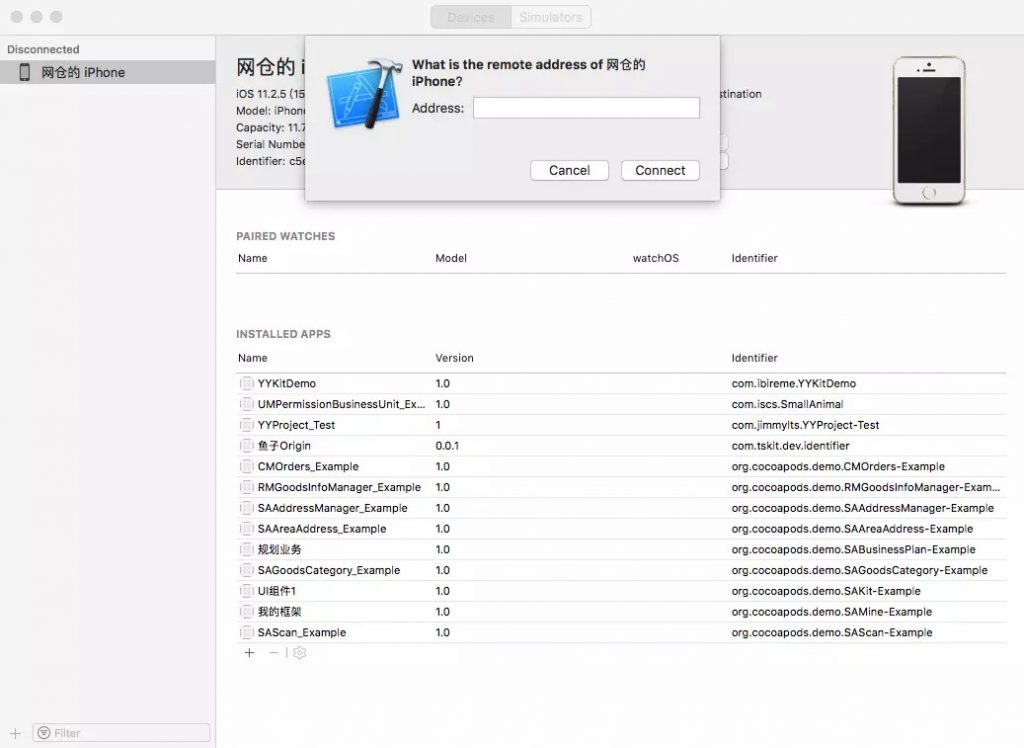Viewport: 1024px width, 748px height.
Task: Click the INSTALLED APPS section title
Action: (283, 334)
